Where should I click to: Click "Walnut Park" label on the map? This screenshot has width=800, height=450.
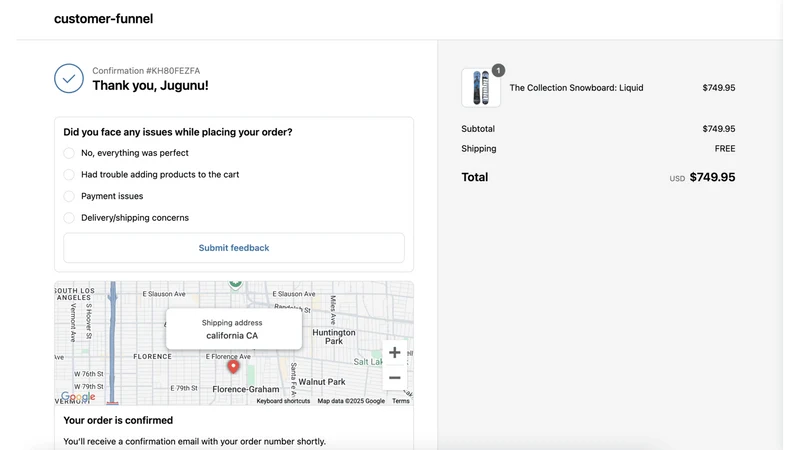pos(322,382)
